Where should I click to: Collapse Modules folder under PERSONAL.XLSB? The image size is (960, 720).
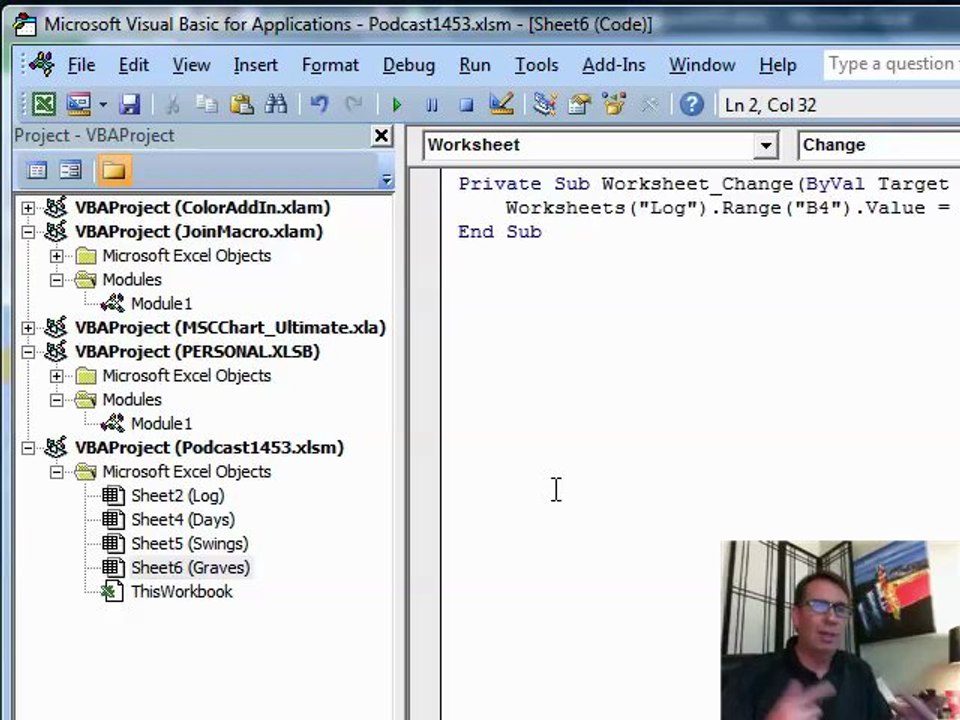[x=56, y=400]
